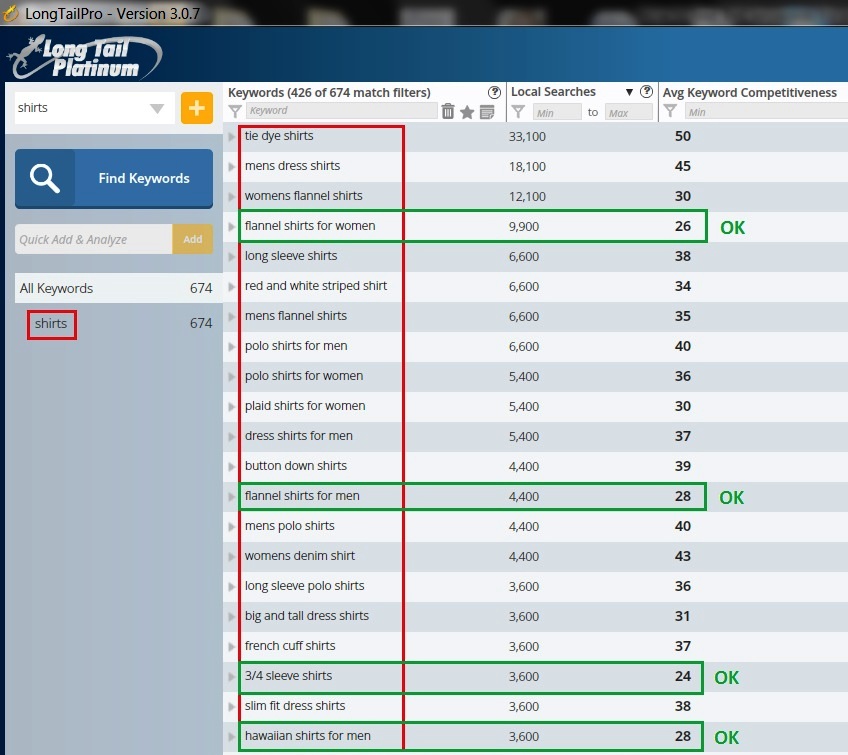Select keyword 'polo shirts for women'
The image size is (848, 755).
pyautogui.click(x=304, y=376)
